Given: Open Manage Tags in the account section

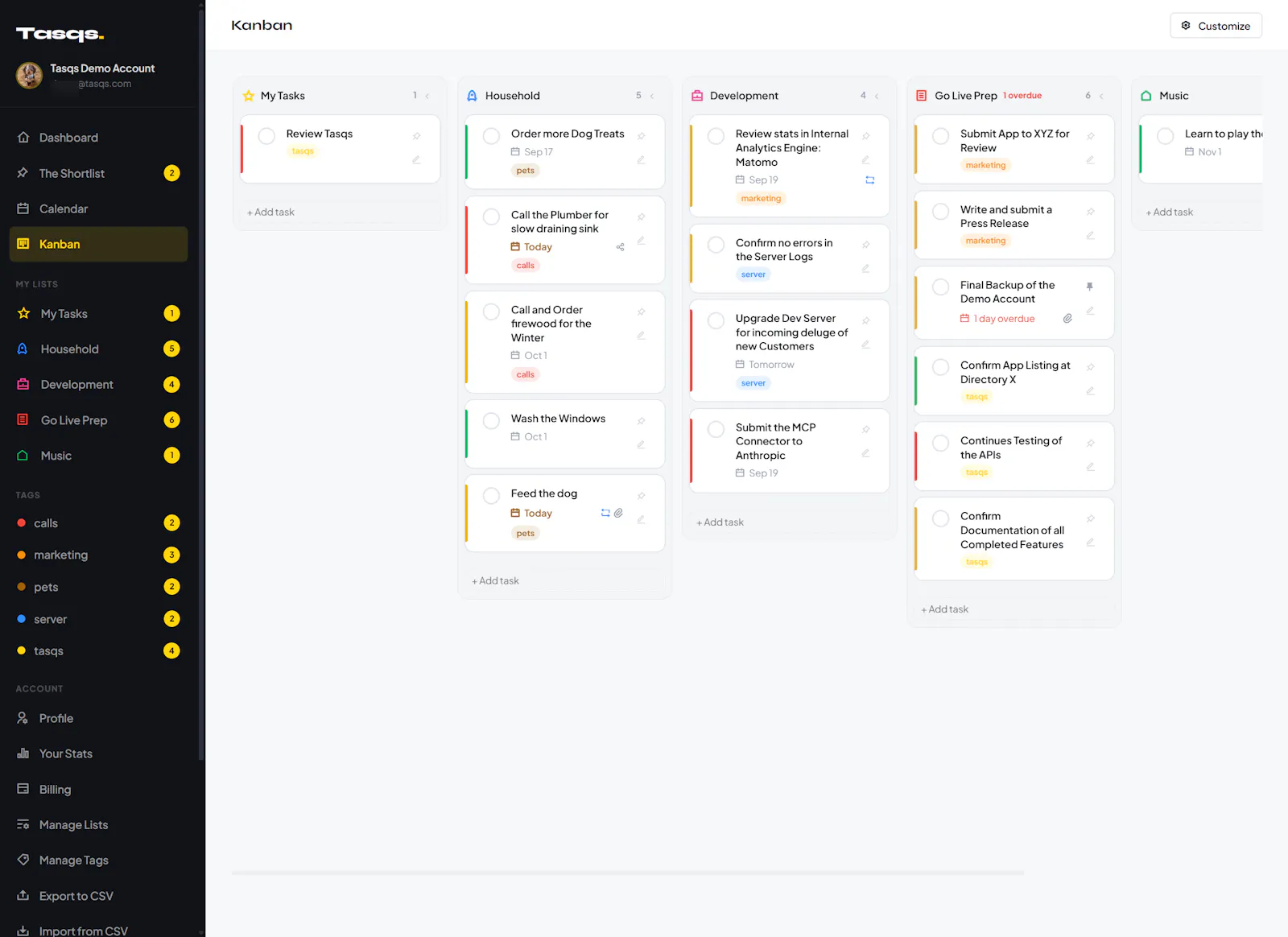Looking at the screenshot, I should 98,860.
